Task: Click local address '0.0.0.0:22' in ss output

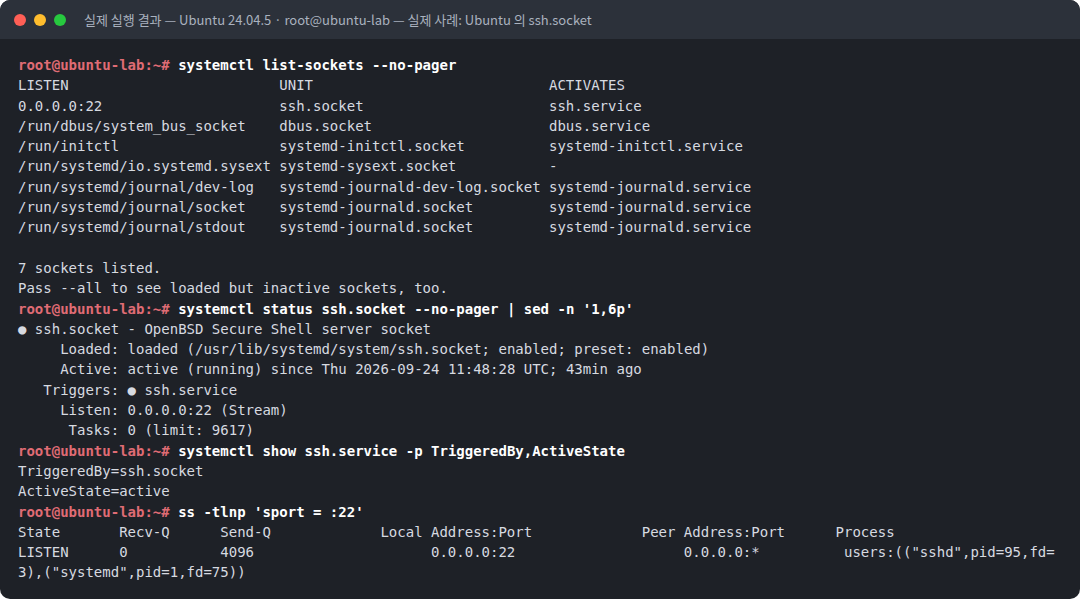Action: [473, 552]
